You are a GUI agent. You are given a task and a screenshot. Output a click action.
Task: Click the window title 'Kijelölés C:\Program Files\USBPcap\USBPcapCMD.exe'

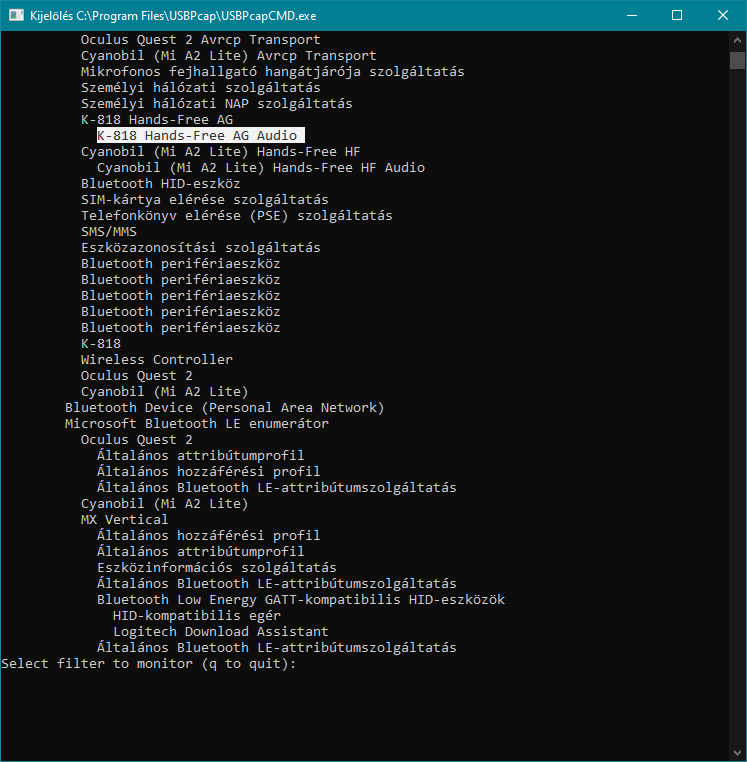173,16
